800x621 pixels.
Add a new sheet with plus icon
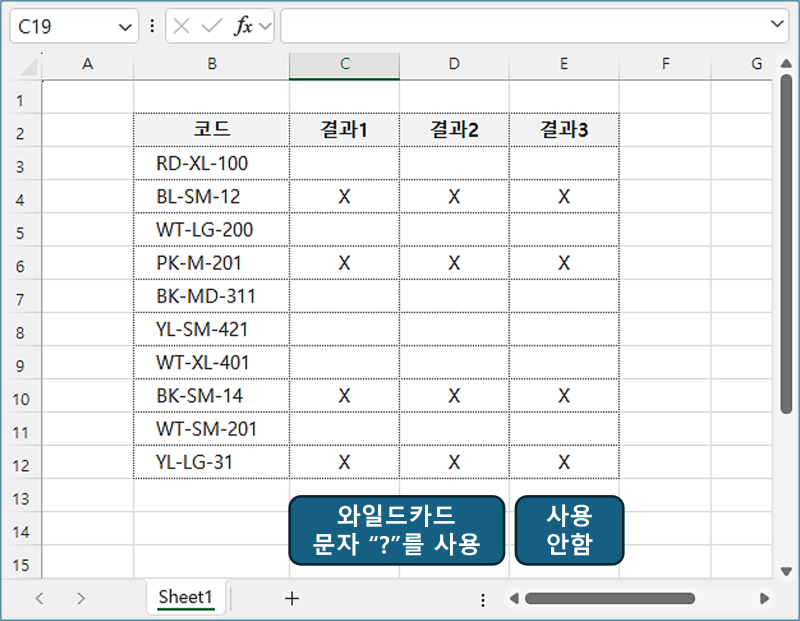292,598
